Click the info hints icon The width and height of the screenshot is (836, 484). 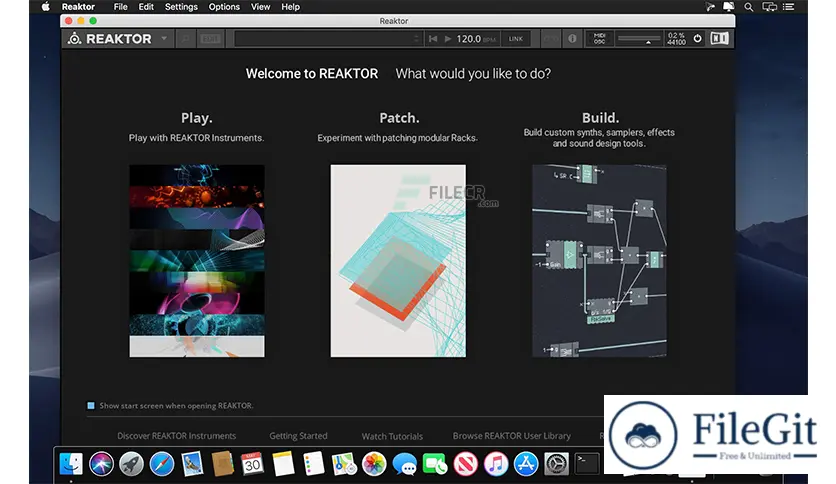[572, 39]
